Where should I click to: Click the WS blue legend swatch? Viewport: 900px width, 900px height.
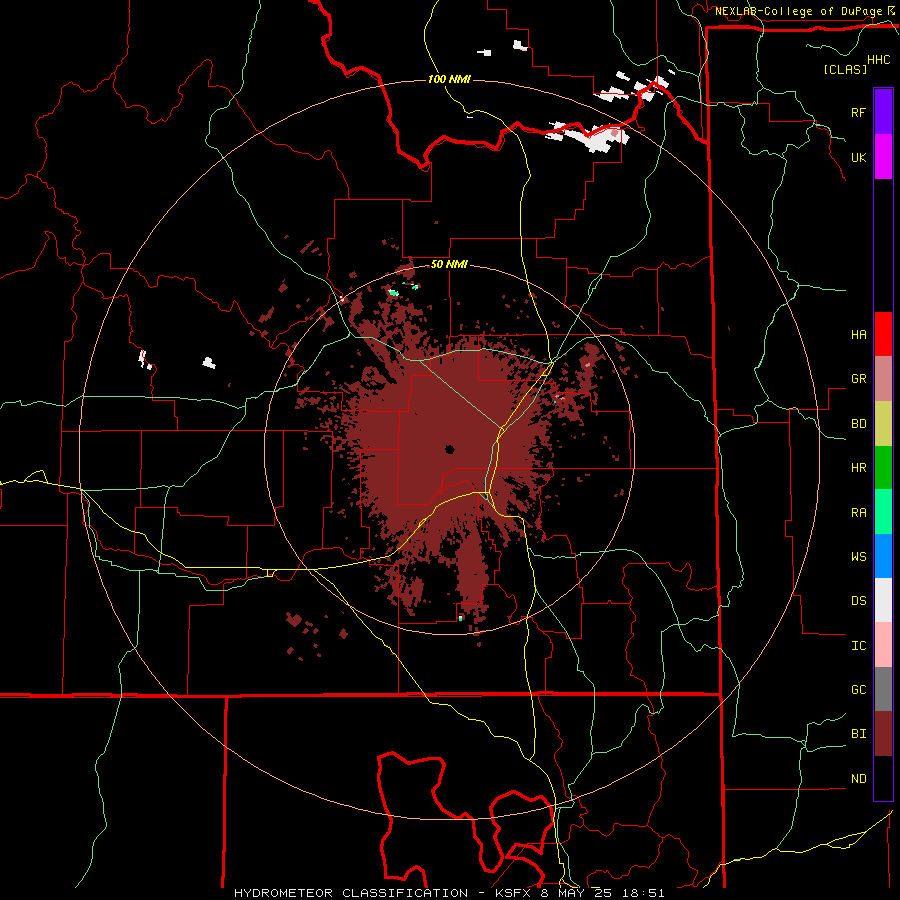883,556
